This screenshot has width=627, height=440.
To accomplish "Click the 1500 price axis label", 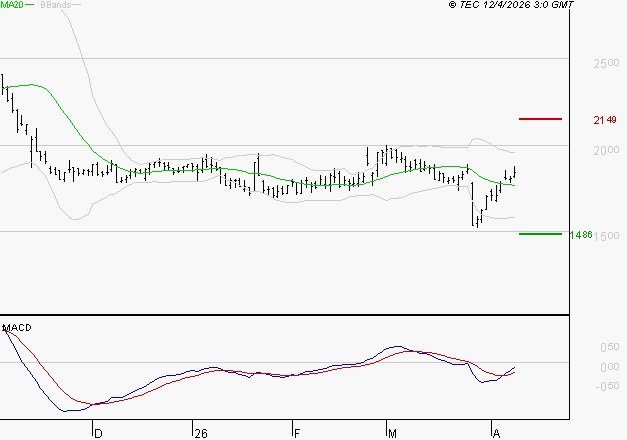I will click(x=606, y=236).
